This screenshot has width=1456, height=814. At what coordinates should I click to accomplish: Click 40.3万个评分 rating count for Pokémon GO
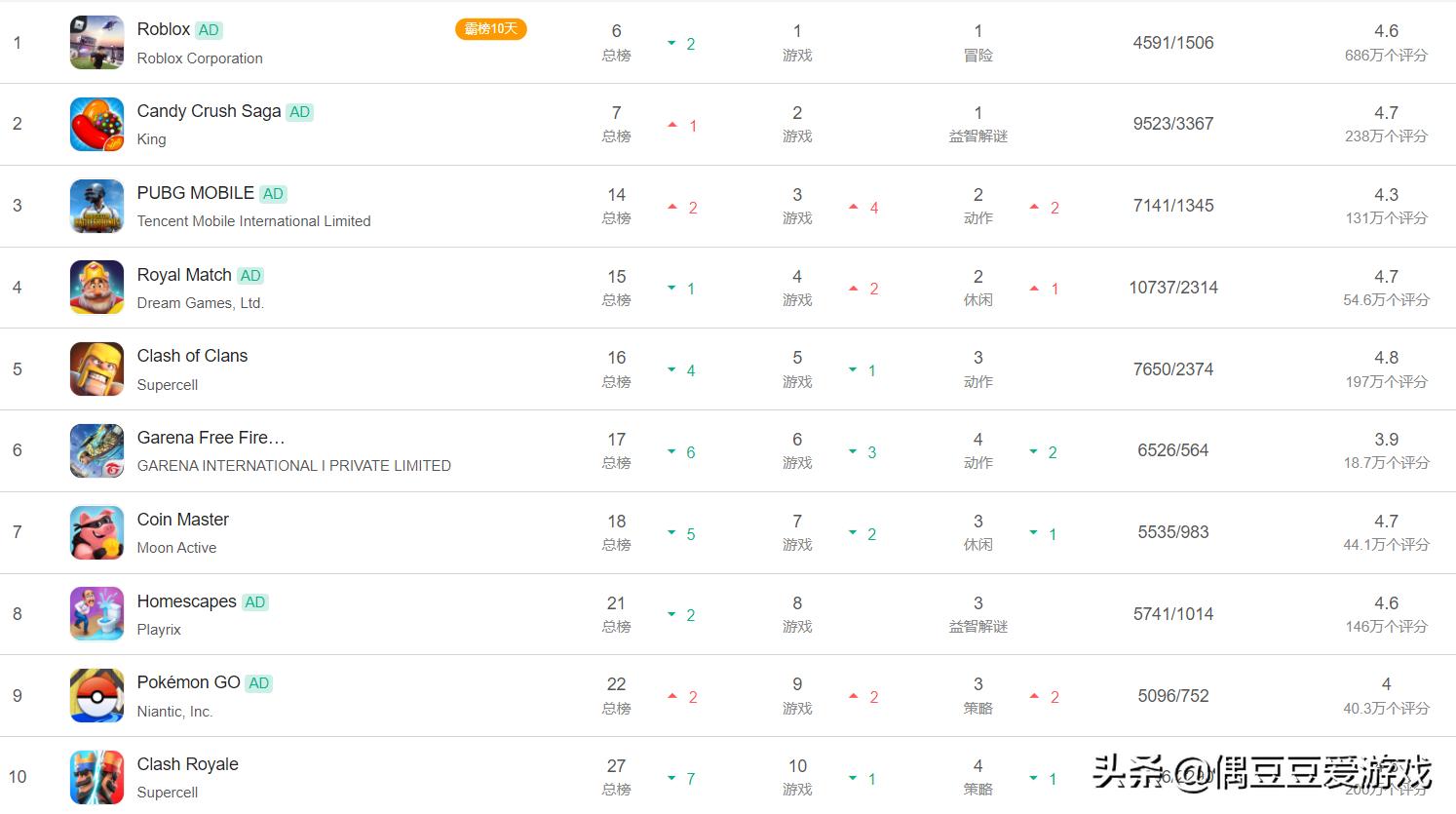tap(1386, 709)
